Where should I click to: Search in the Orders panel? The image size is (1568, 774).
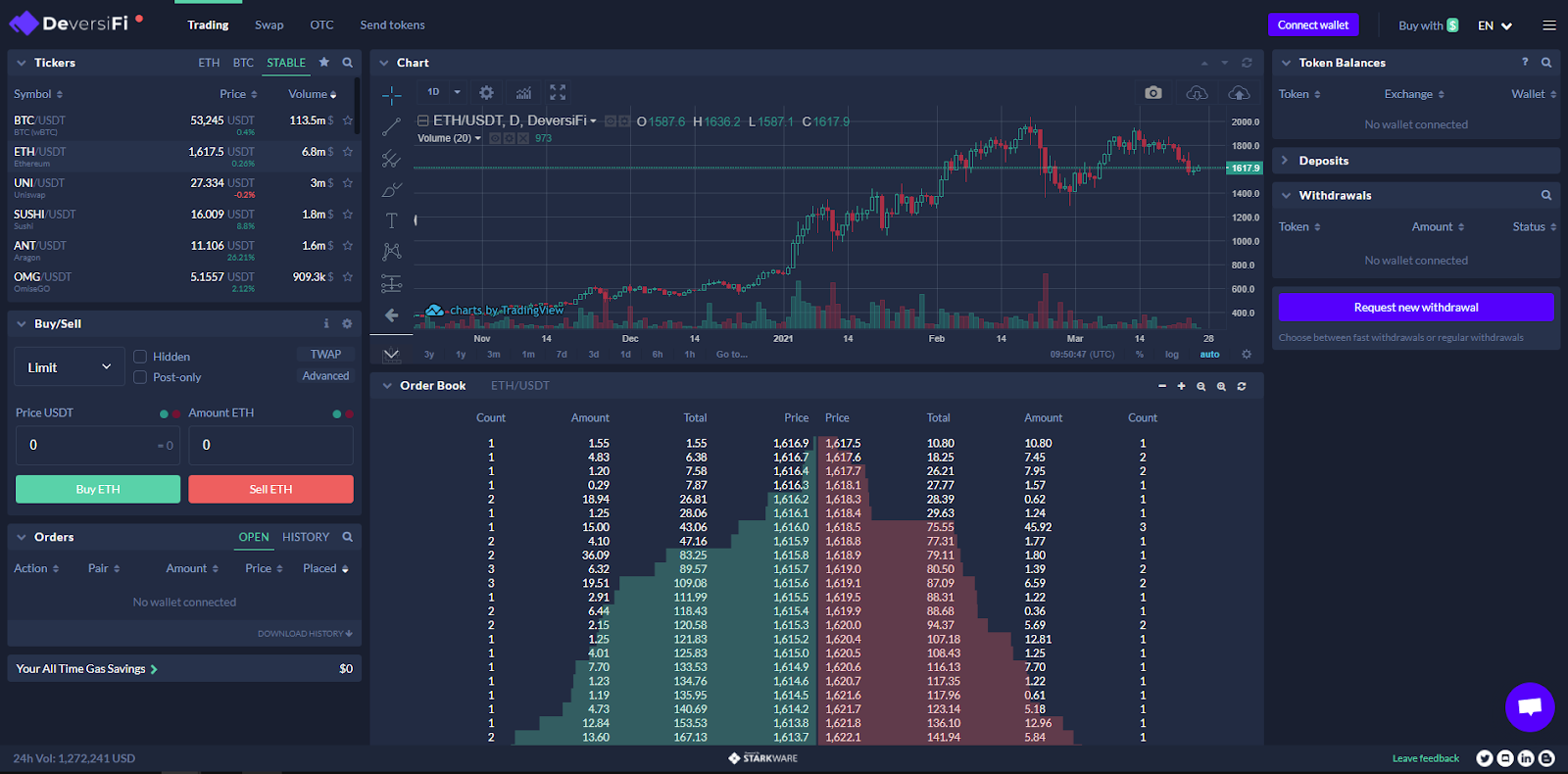[347, 537]
